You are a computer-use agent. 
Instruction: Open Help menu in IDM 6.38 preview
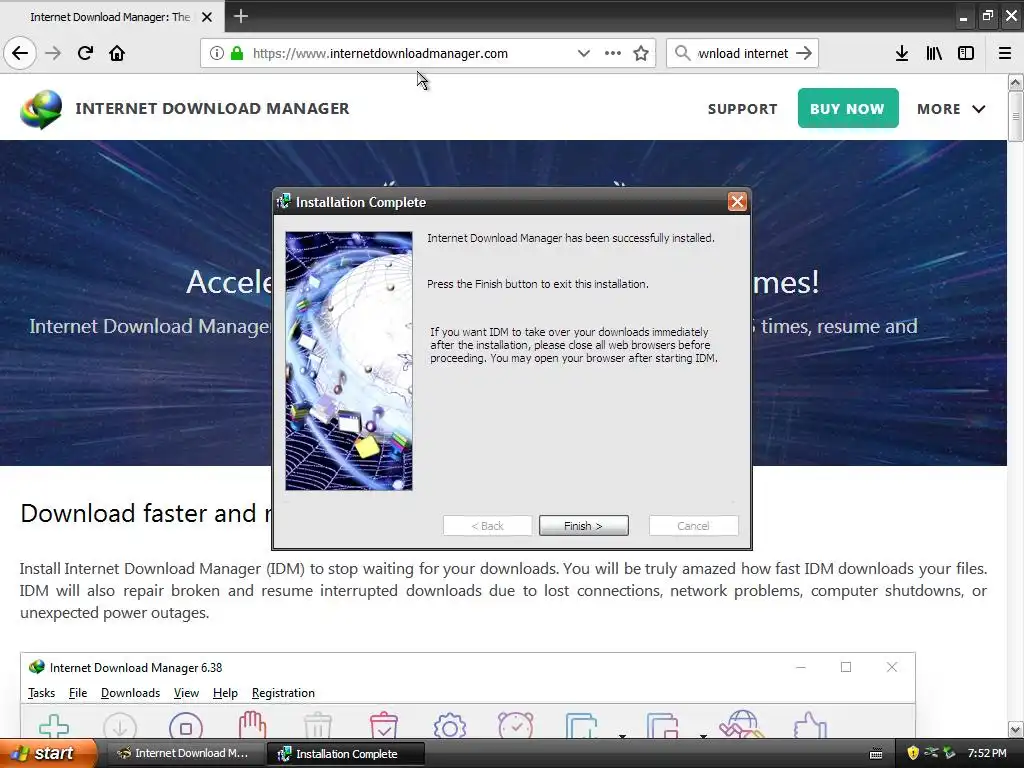225,693
